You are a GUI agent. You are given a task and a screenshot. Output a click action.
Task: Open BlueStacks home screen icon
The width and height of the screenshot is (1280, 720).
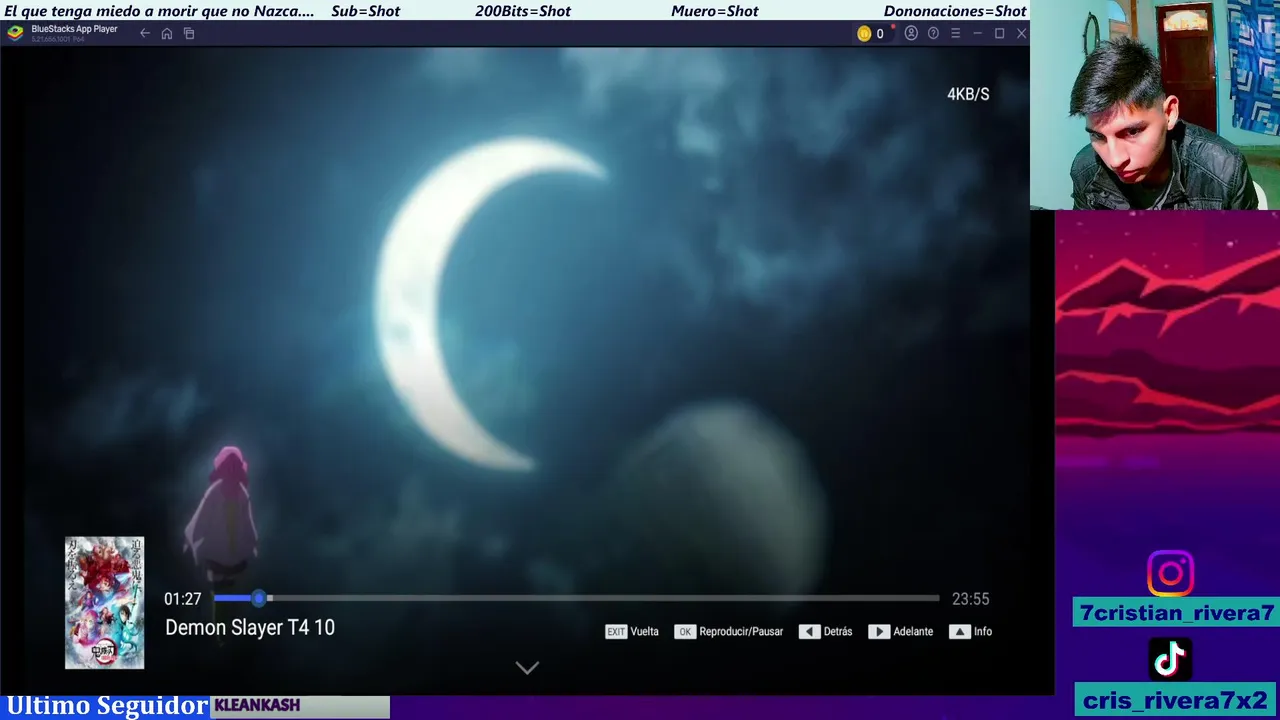[x=167, y=33]
